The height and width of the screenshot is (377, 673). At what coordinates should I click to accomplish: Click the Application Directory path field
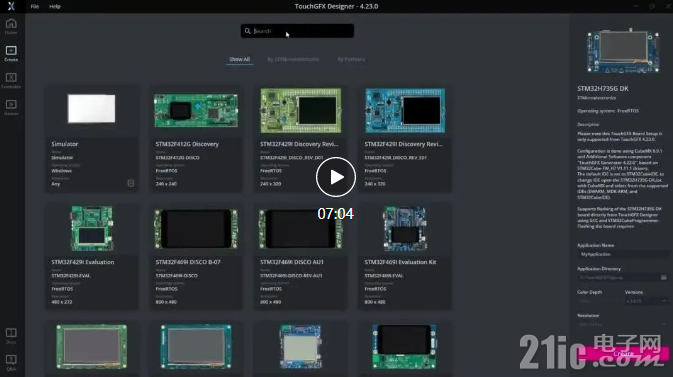[x=618, y=278]
